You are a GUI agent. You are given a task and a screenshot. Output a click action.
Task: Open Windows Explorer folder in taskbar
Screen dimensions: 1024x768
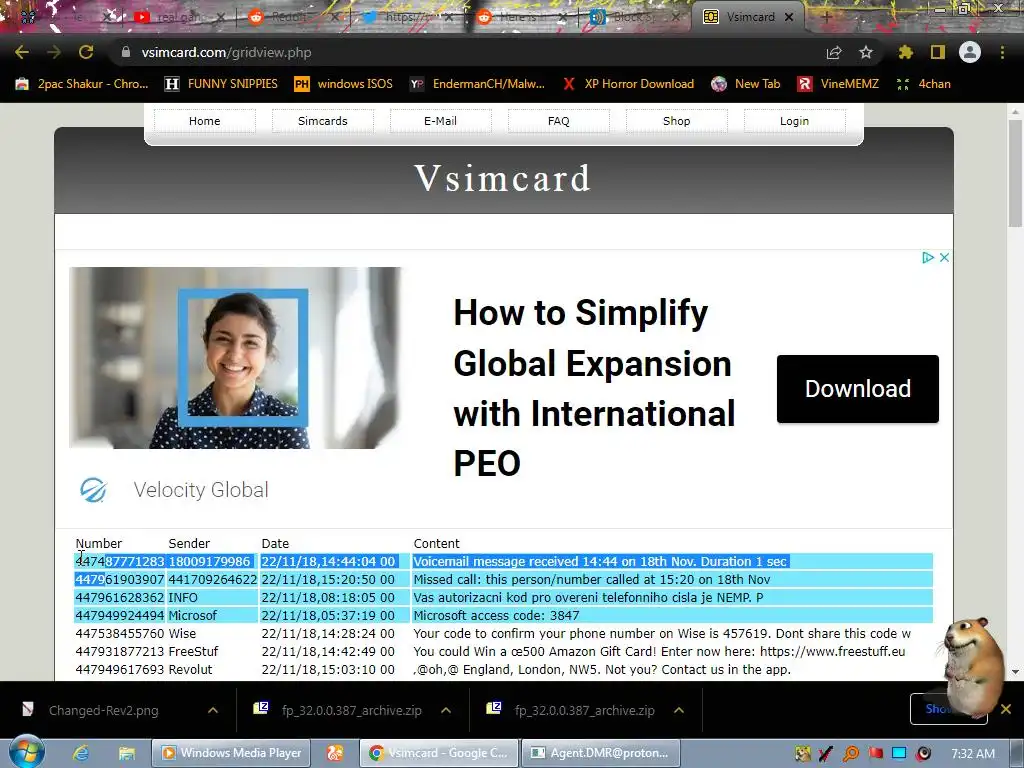[x=126, y=753]
